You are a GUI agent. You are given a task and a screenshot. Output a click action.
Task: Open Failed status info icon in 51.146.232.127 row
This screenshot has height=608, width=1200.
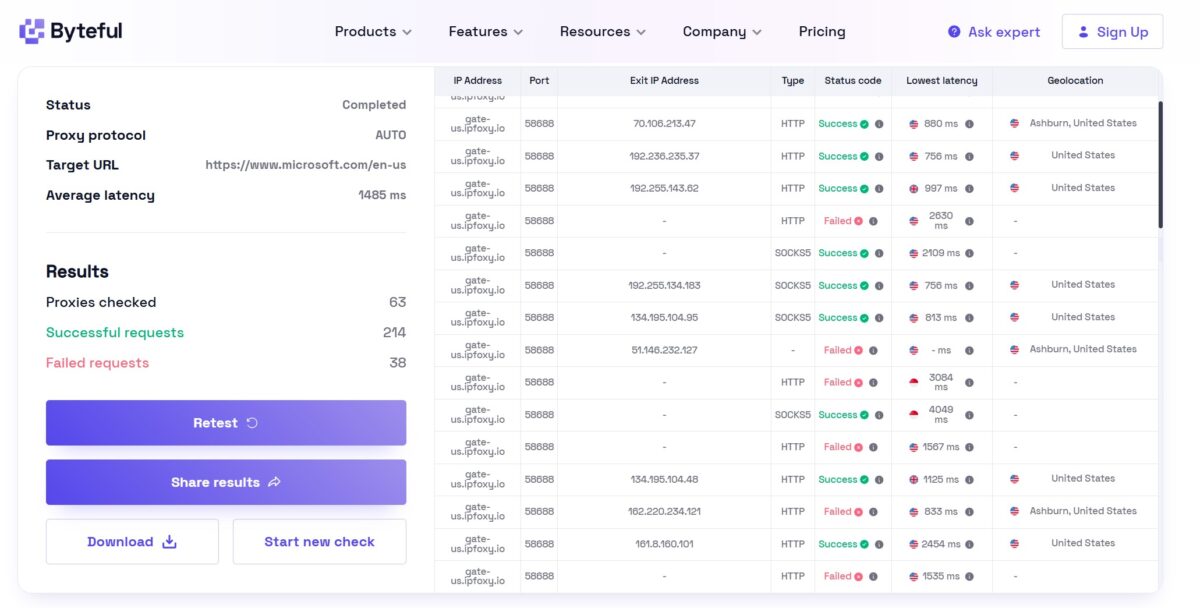pyautogui.click(x=873, y=350)
